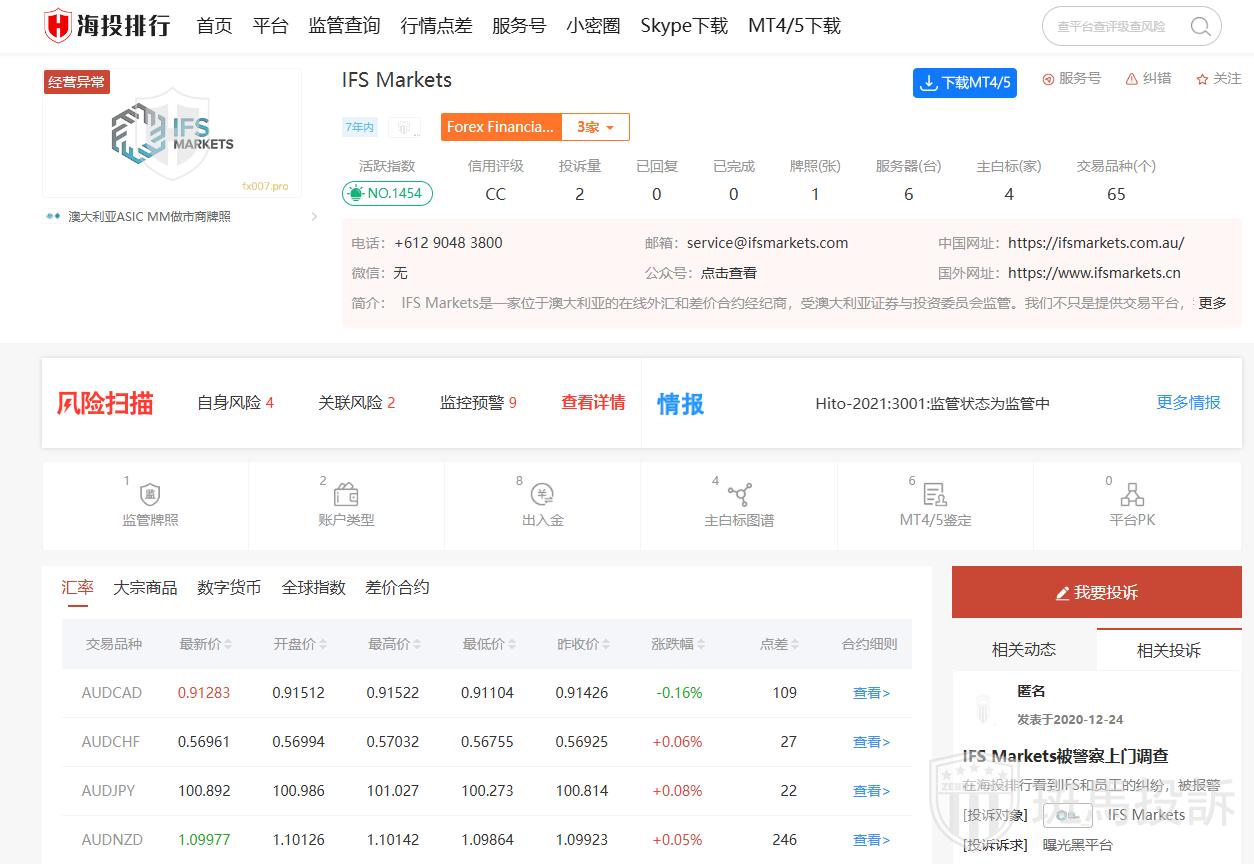Open the 主白标图谱 graph icon
This screenshot has width=1254, height=864.
click(739, 495)
